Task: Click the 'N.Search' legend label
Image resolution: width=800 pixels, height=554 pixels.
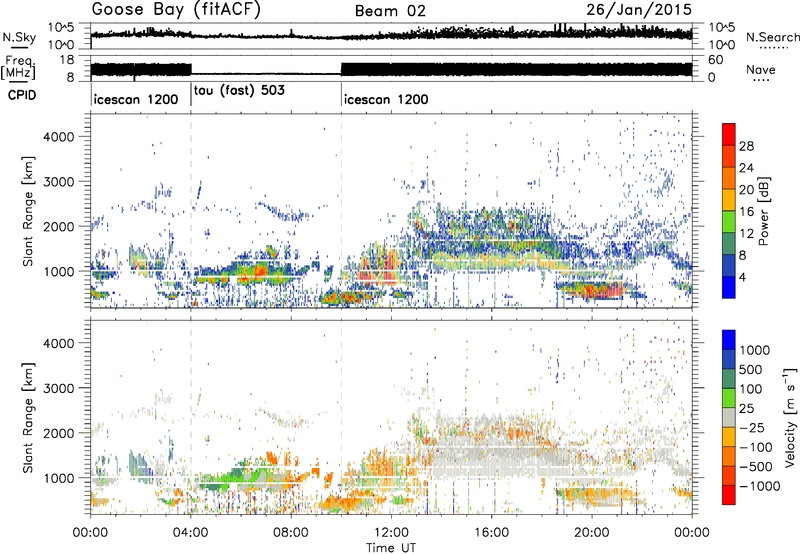Action: (772, 37)
